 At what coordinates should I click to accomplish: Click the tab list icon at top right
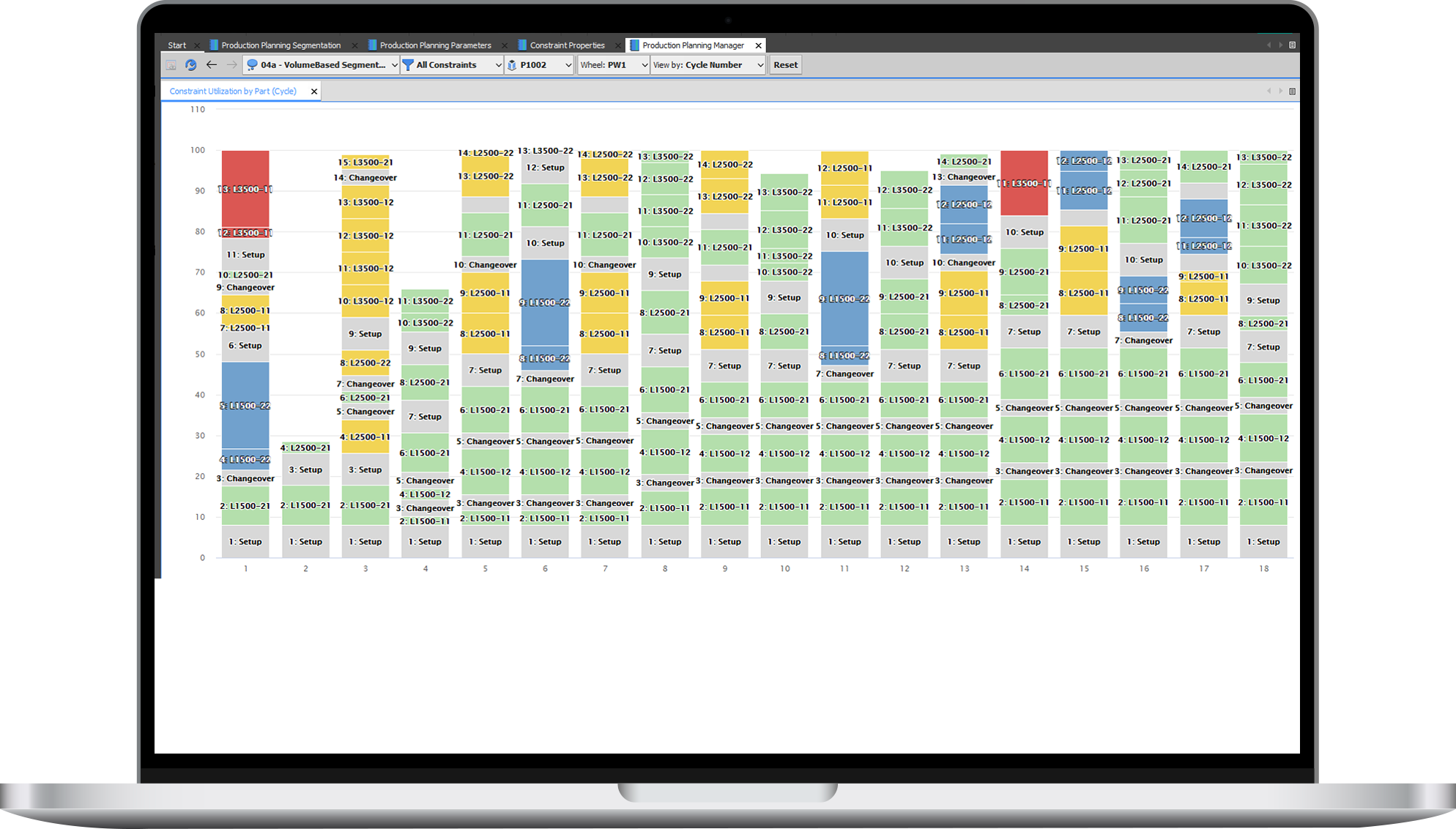coord(1292,45)
